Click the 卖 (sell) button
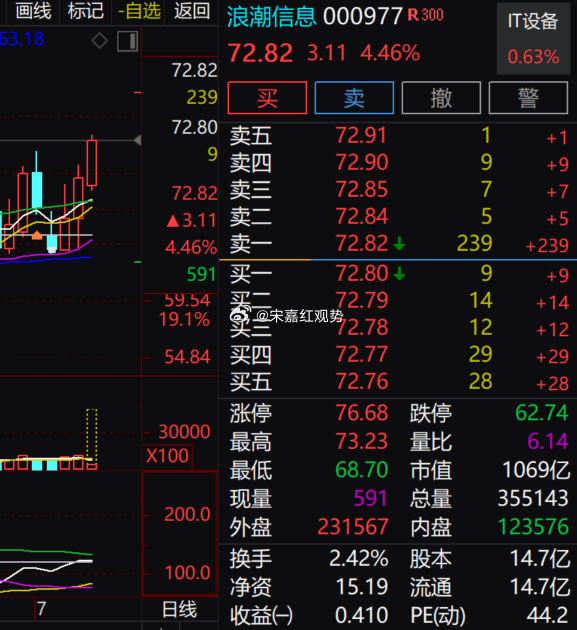The image size is (577, 630). 354,98
